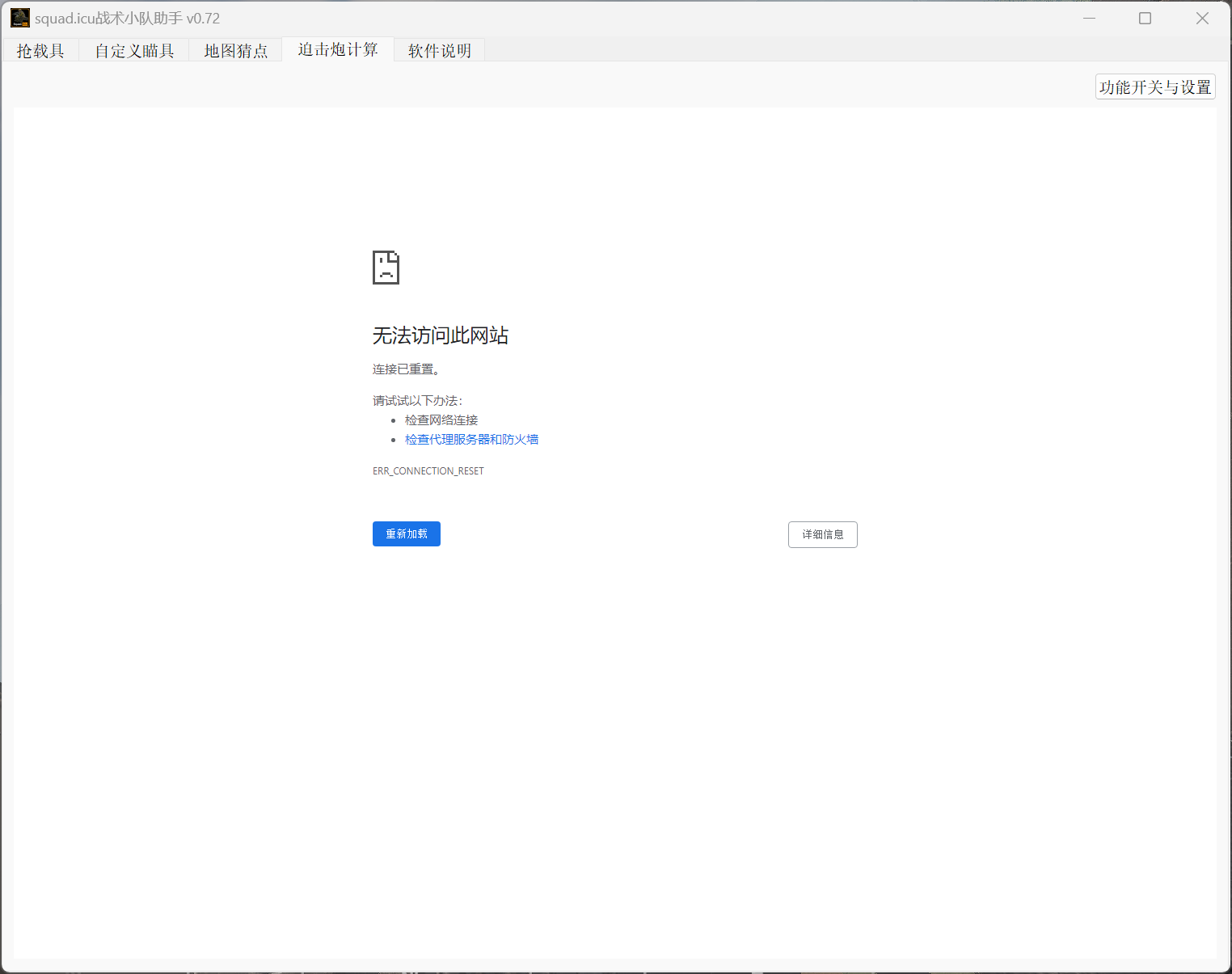
Task: Click the squad.icu app icon in title bar
Action: point(20,18)
